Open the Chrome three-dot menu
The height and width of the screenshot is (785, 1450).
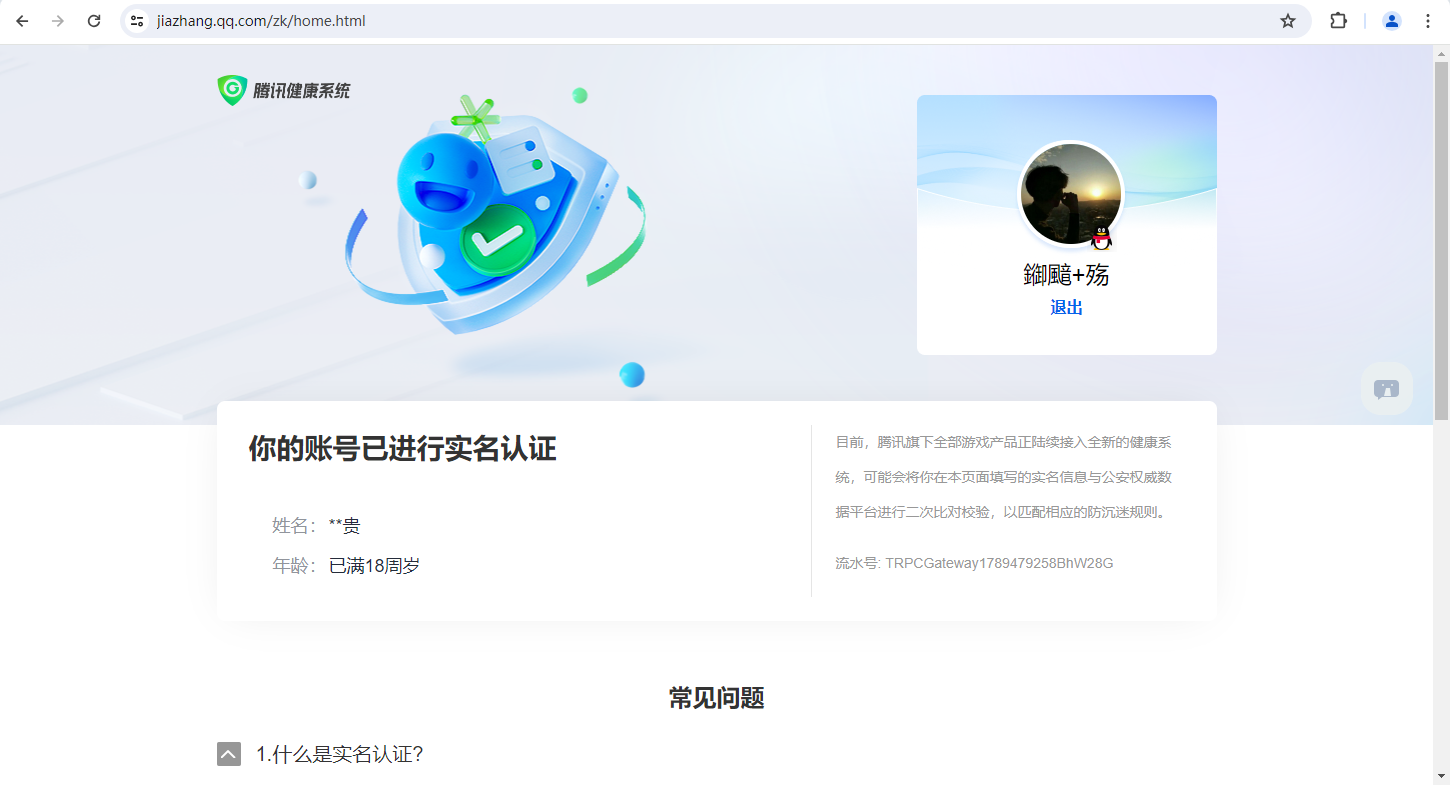(x=1428, y=21)
